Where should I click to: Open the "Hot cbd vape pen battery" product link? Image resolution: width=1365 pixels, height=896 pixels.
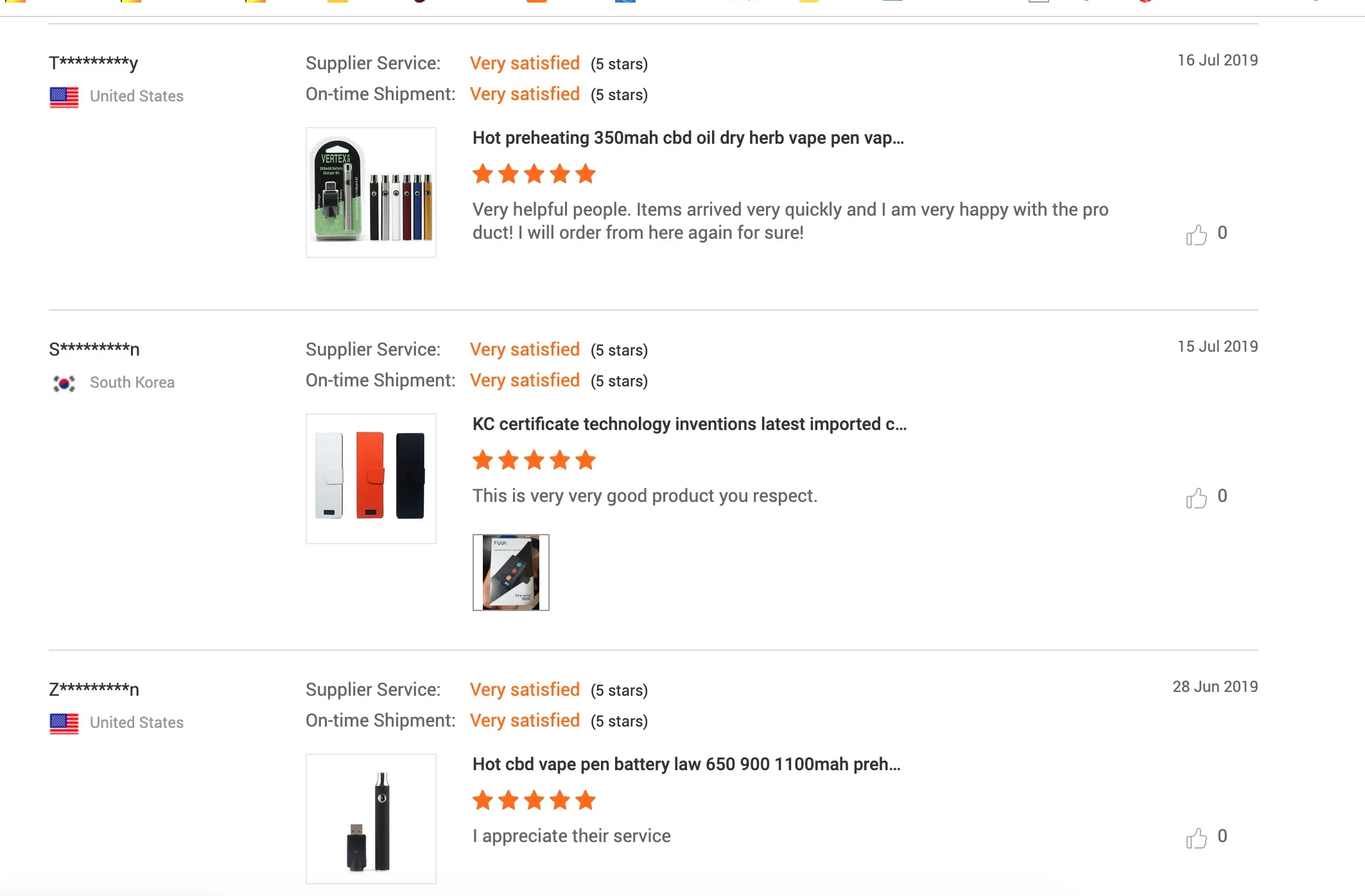point(686,764)
